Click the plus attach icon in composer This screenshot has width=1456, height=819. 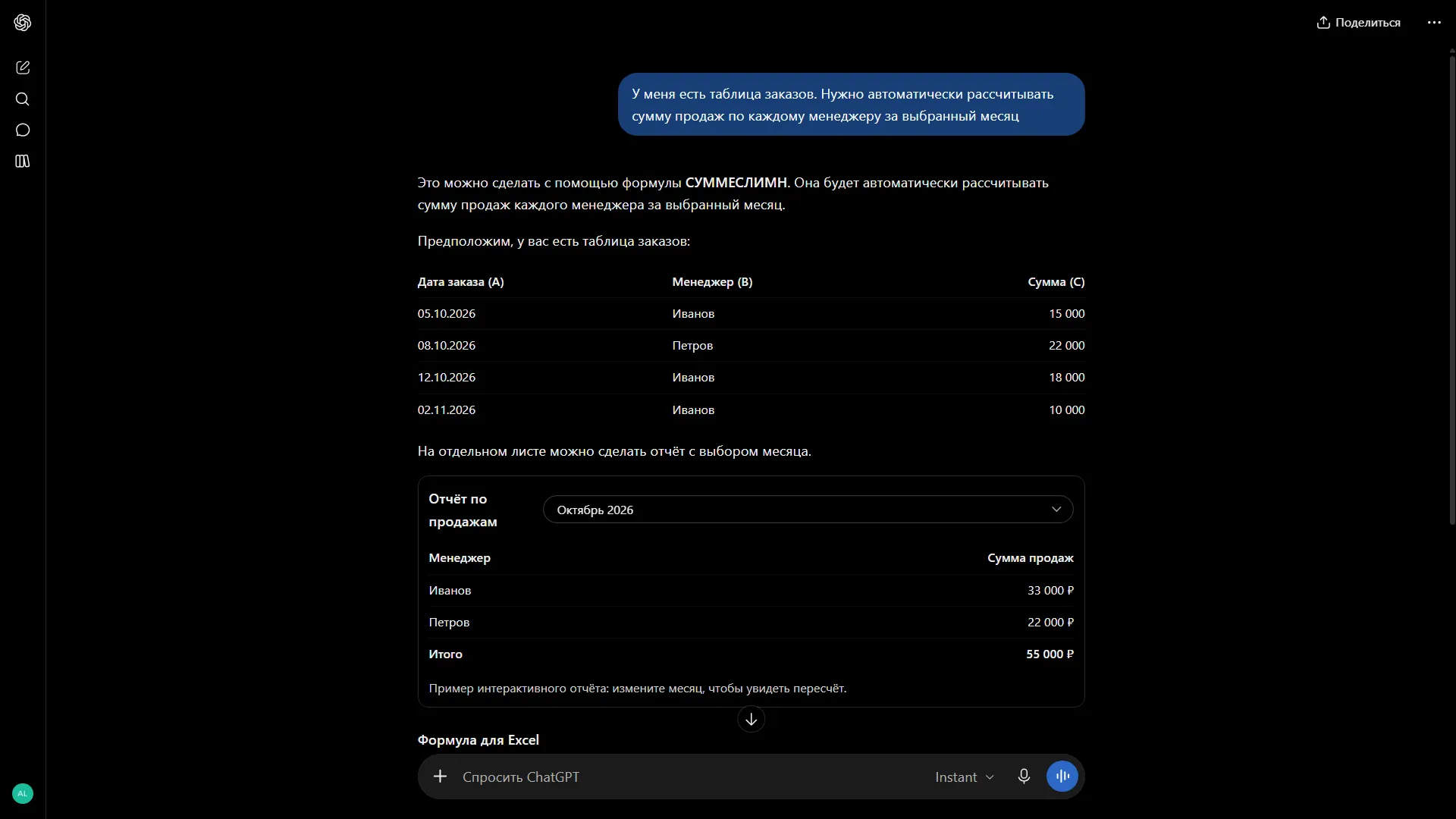pos(440,777)
